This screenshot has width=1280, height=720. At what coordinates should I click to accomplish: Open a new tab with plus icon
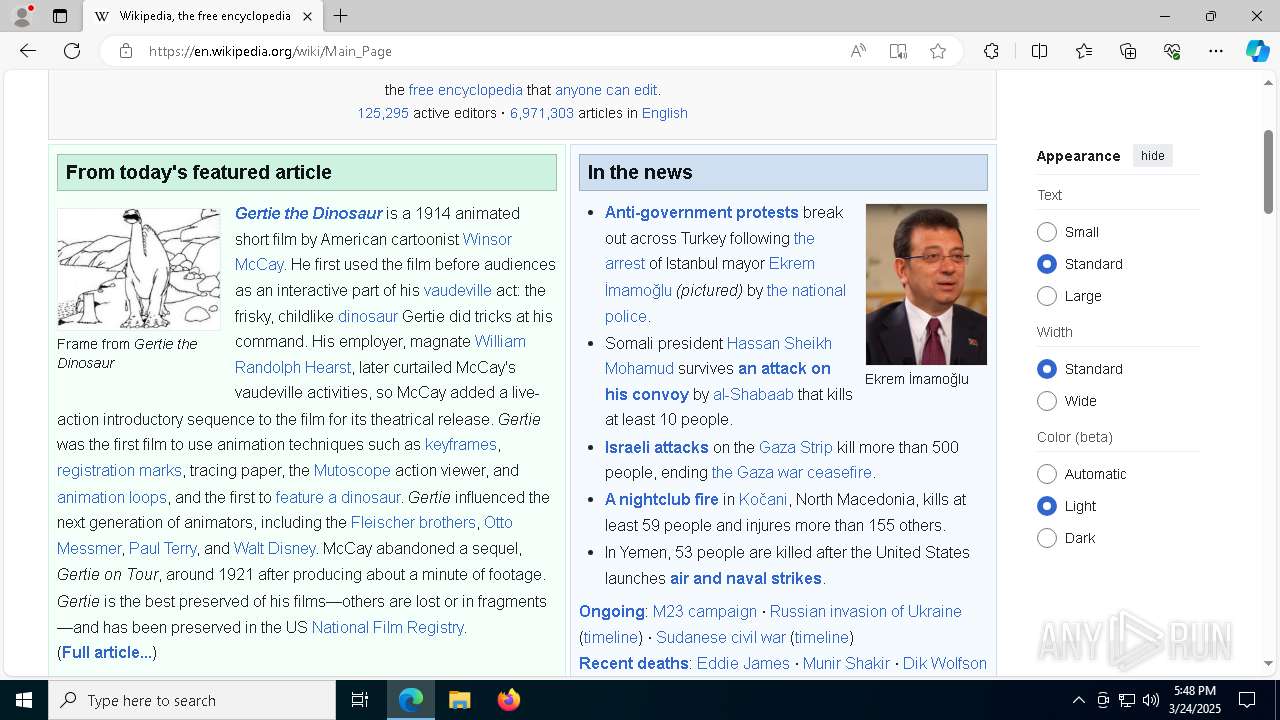[340, 16]
